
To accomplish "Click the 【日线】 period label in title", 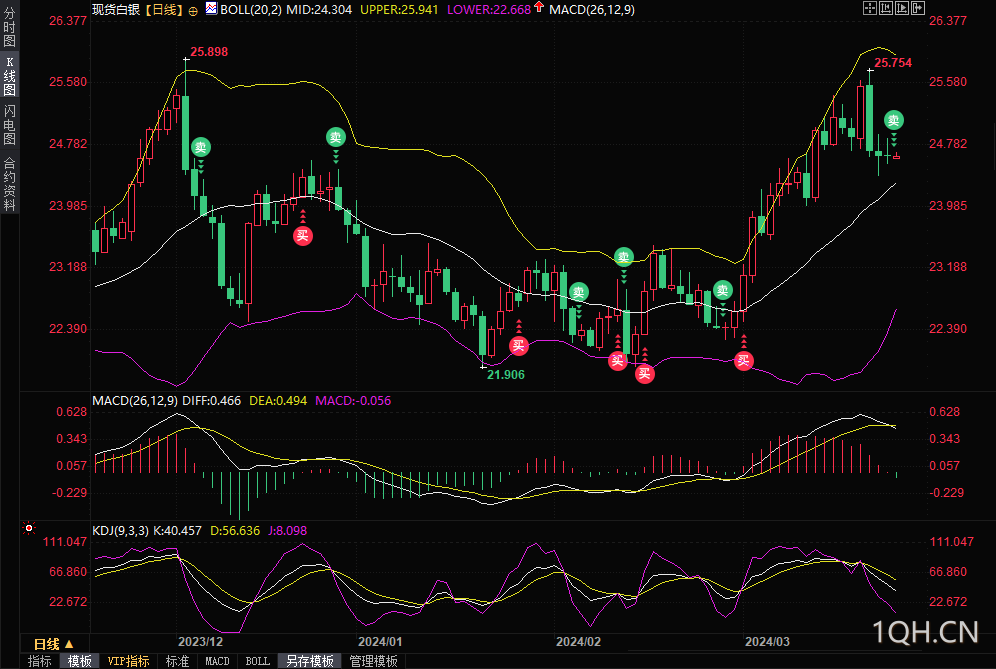I will pyautogui.click(x=164, y=10).
